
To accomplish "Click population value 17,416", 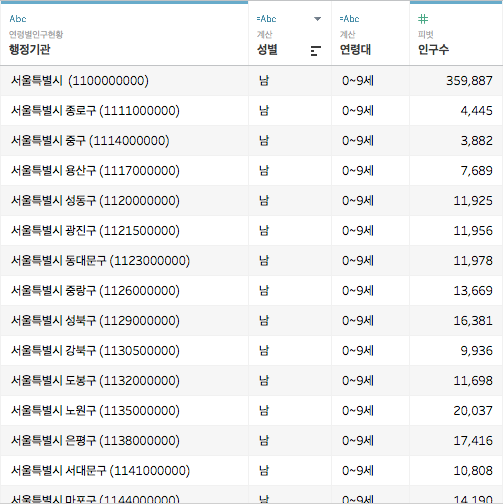I will 473,441.
